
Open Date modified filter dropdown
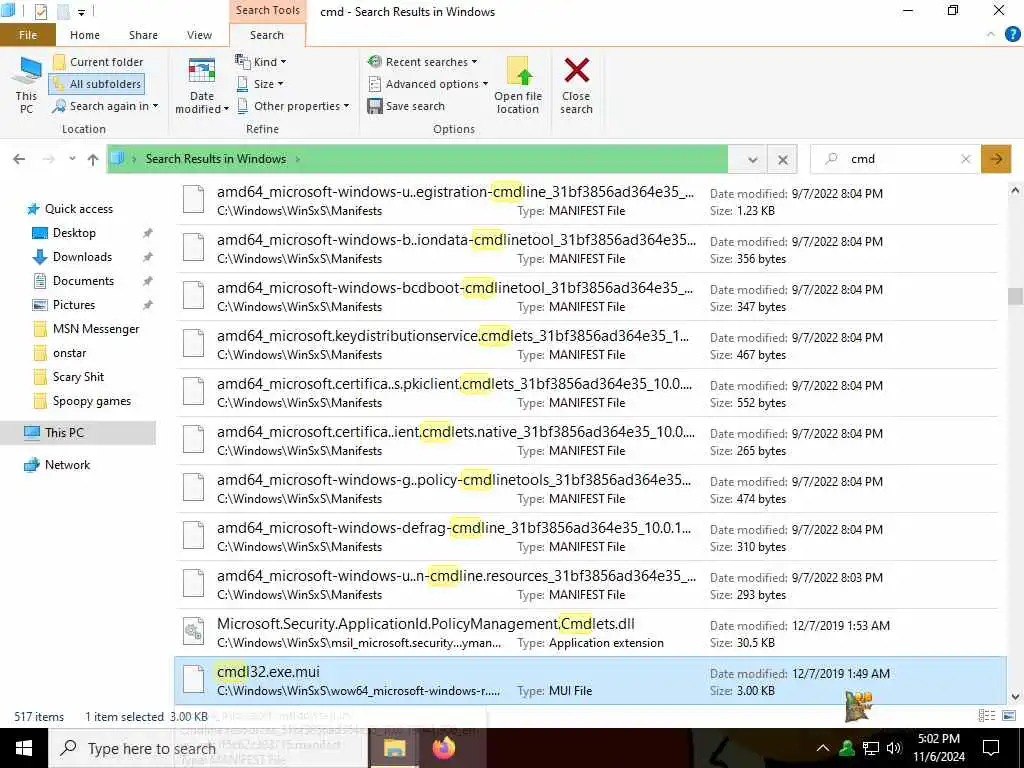pos(202,86)
